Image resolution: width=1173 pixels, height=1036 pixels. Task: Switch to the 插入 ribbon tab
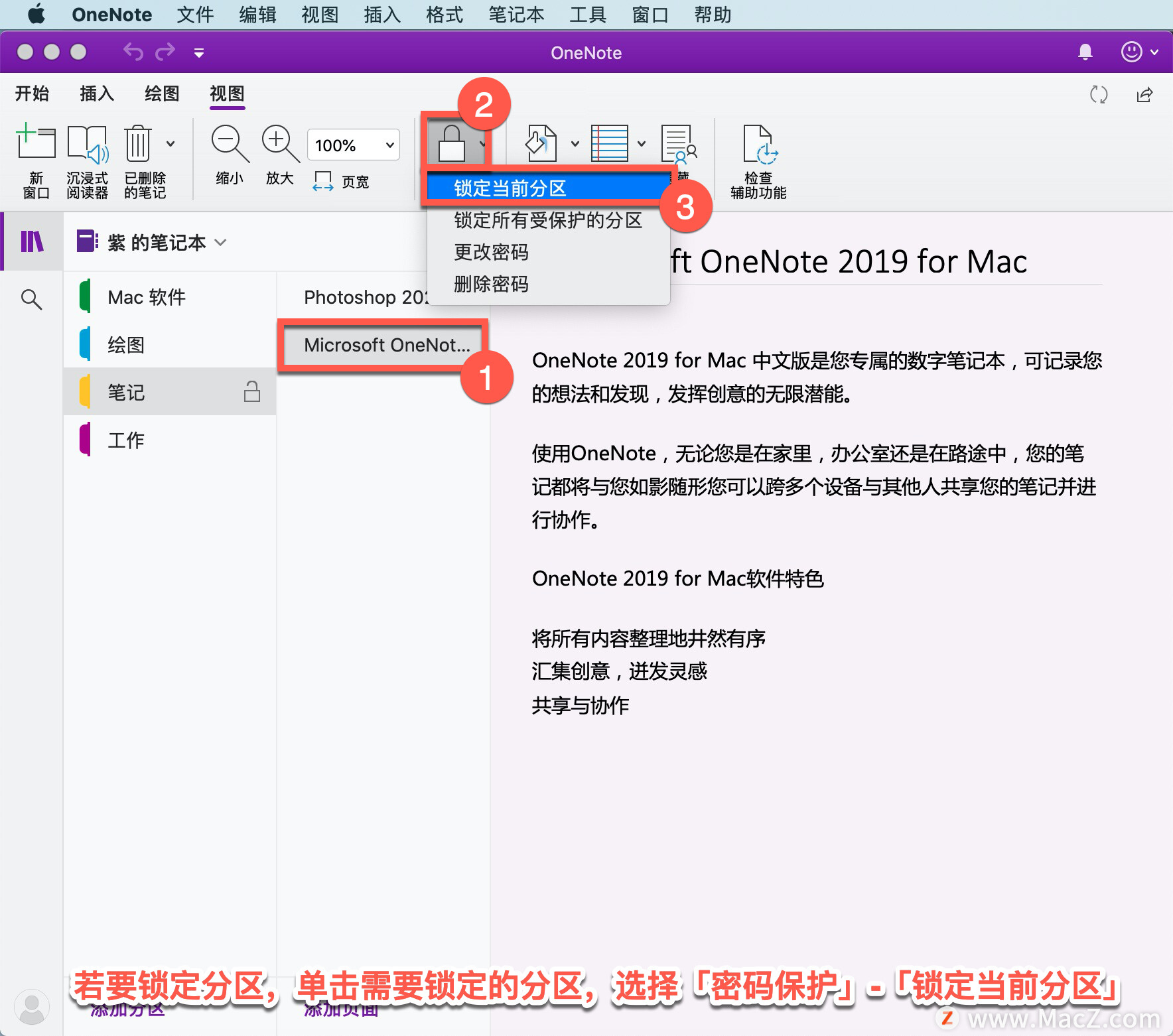tap(97, 94)
